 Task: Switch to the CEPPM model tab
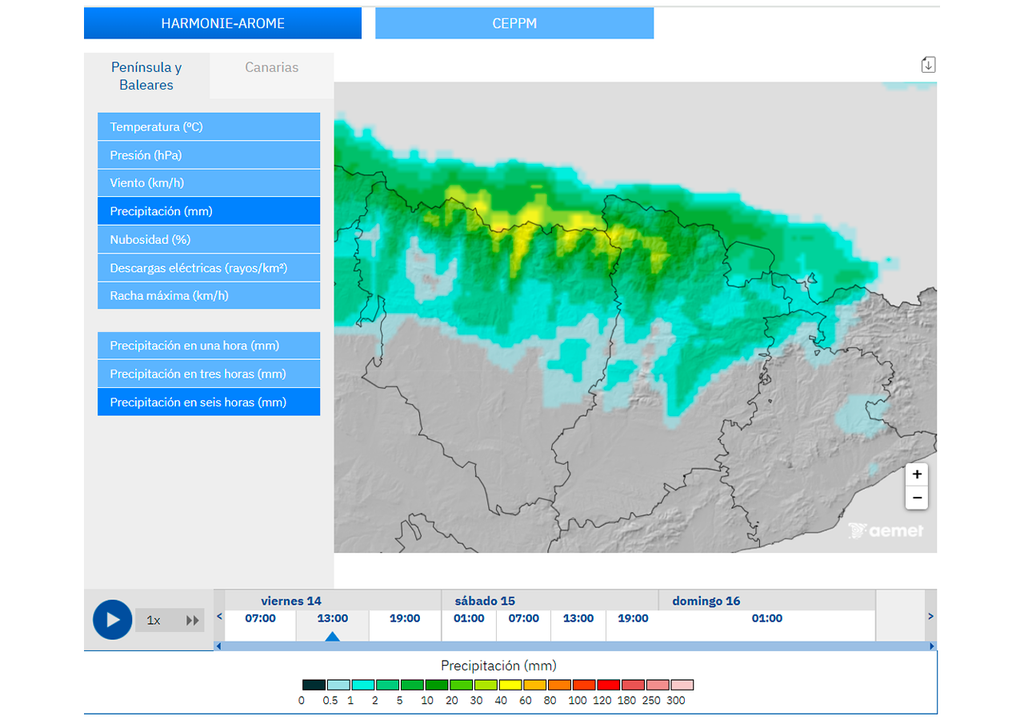pos(514,23)
